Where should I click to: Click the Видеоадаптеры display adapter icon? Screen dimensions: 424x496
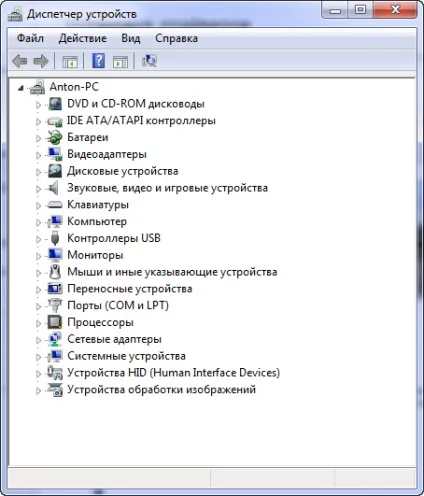pos(55,154)
